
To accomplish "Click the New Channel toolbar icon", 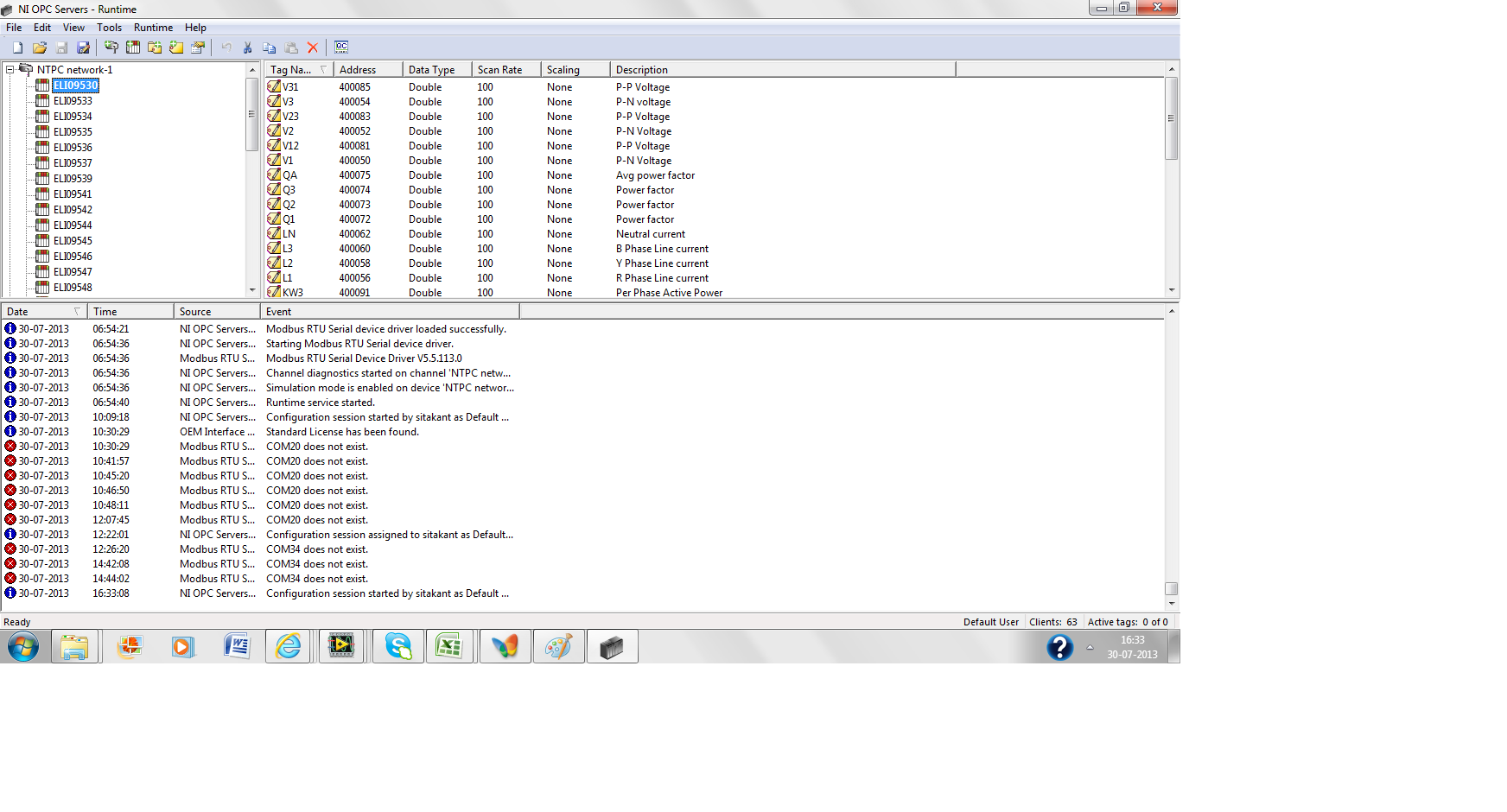I will coord(111,48).
